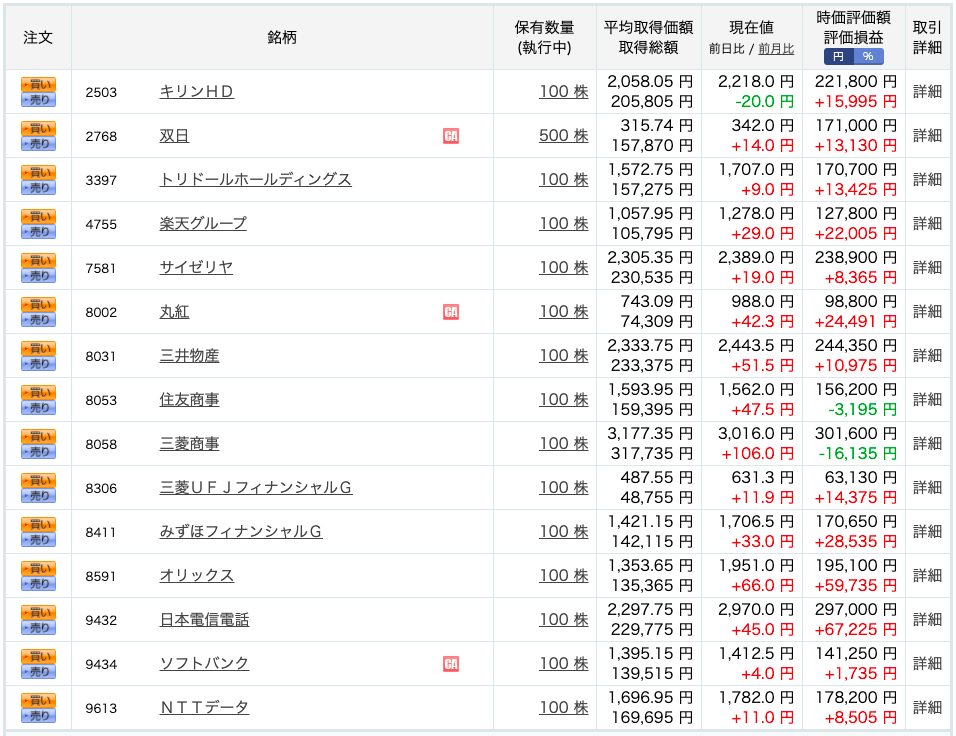Open the オリックス stock link
Viewport: 956px width, 736px height.
(197, 575)
